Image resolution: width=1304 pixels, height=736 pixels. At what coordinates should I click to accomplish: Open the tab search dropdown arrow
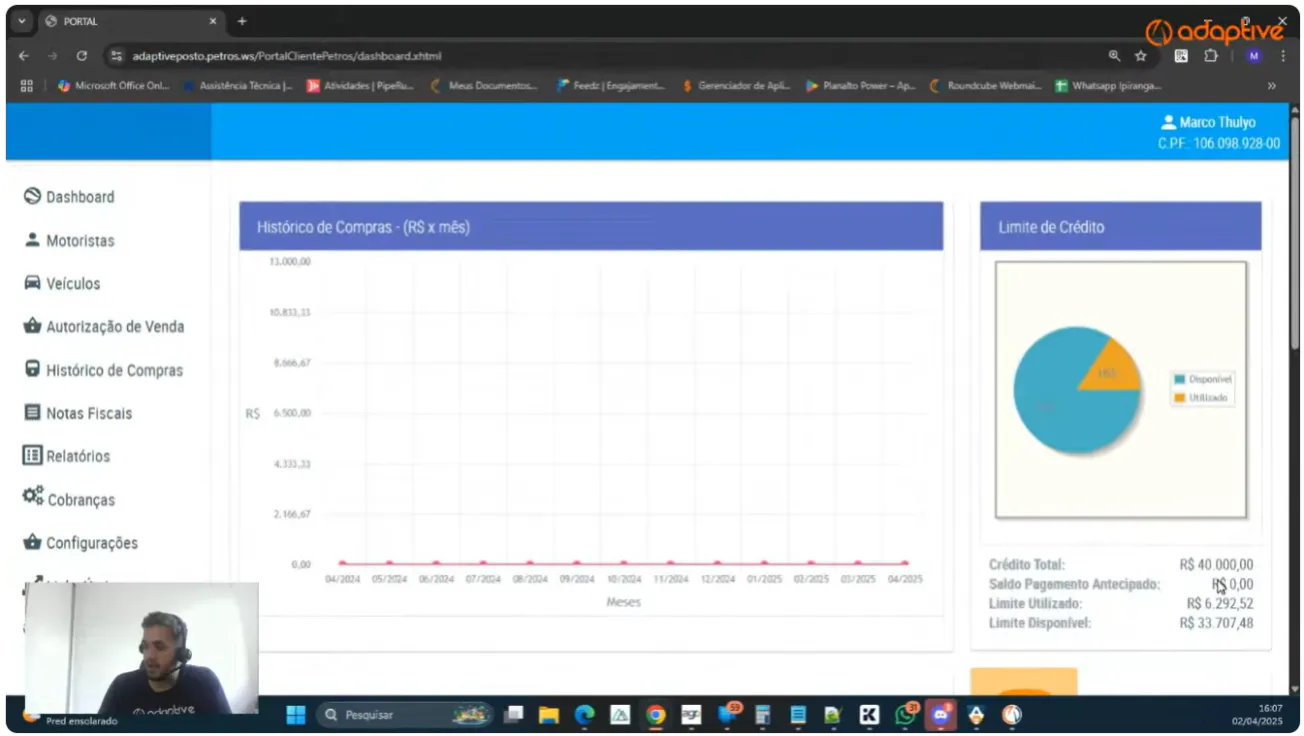[x=23, y=21]
